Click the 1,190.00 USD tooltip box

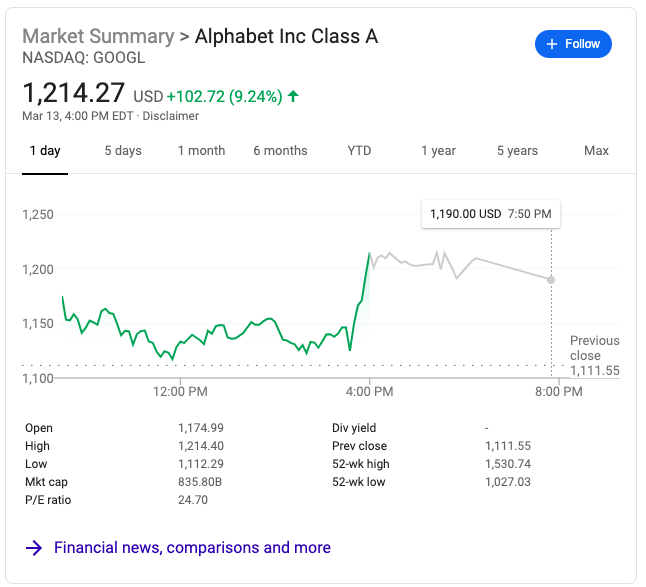(490, 214)
